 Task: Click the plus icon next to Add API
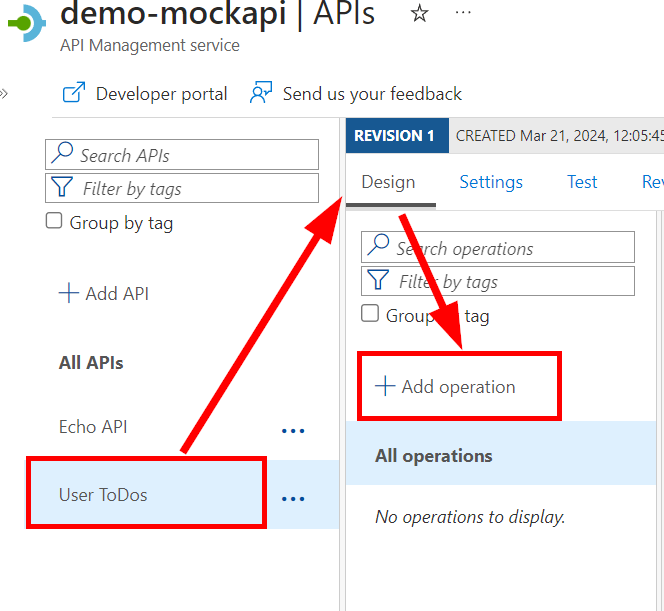(68, 293)
